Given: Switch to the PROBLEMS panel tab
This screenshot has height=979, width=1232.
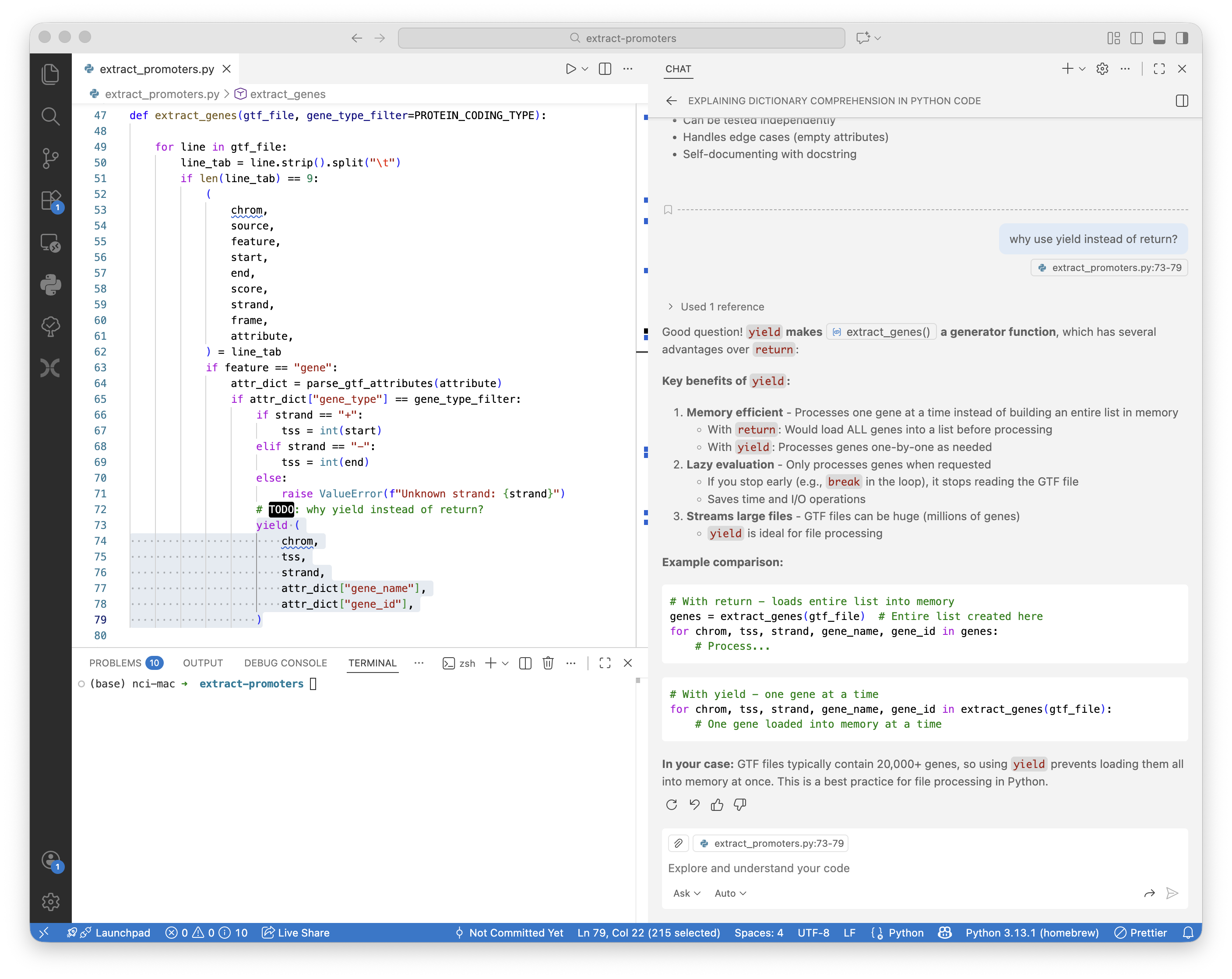Looking at the screenshot, I should coord(116,663).
